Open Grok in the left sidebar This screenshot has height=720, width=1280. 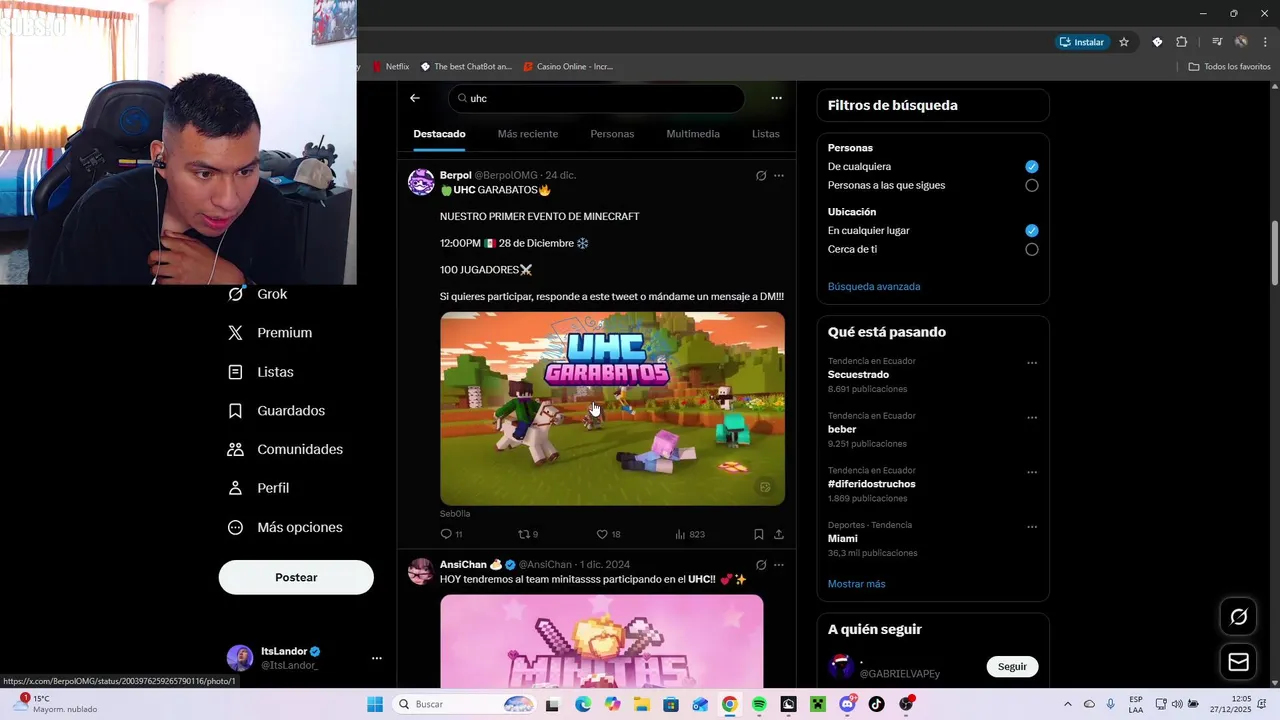point(258,294)
